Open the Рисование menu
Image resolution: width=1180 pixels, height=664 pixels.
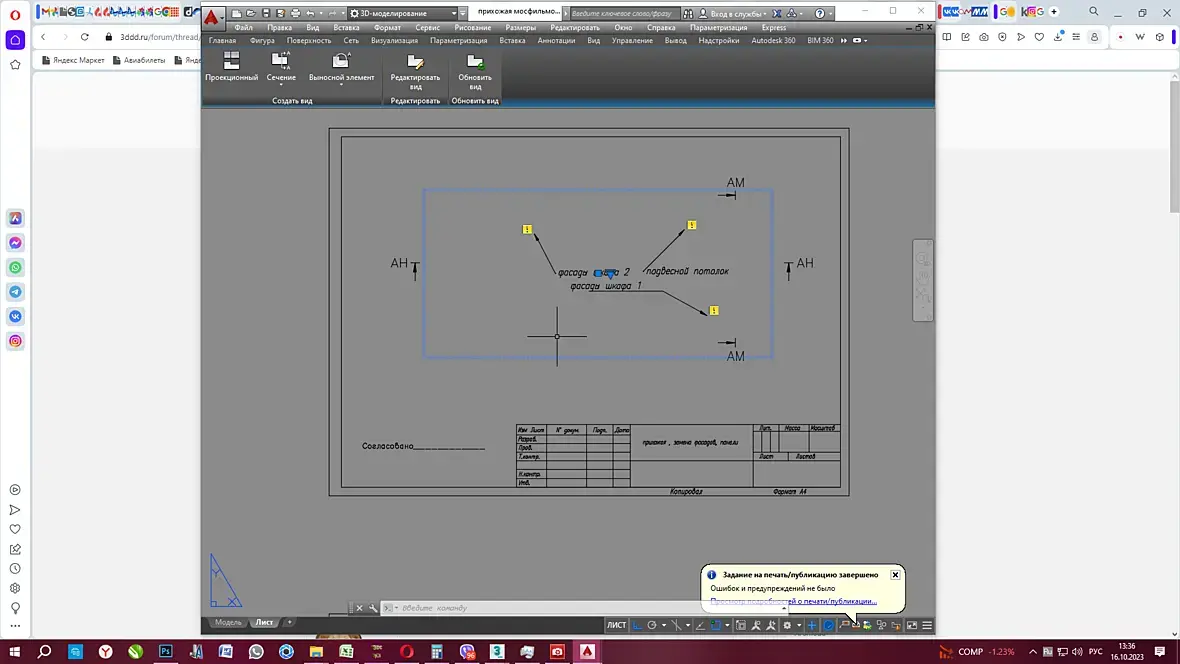point(472,28)
